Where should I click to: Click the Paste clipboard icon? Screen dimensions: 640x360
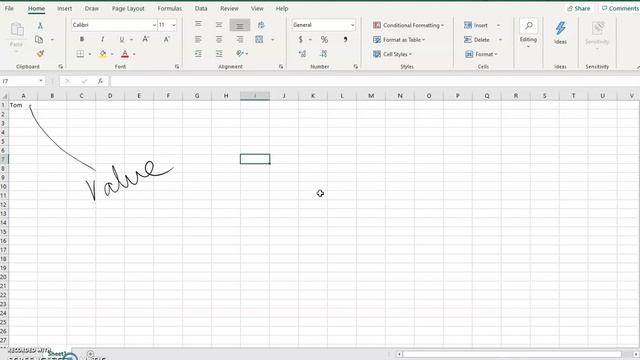coord(17,29)
